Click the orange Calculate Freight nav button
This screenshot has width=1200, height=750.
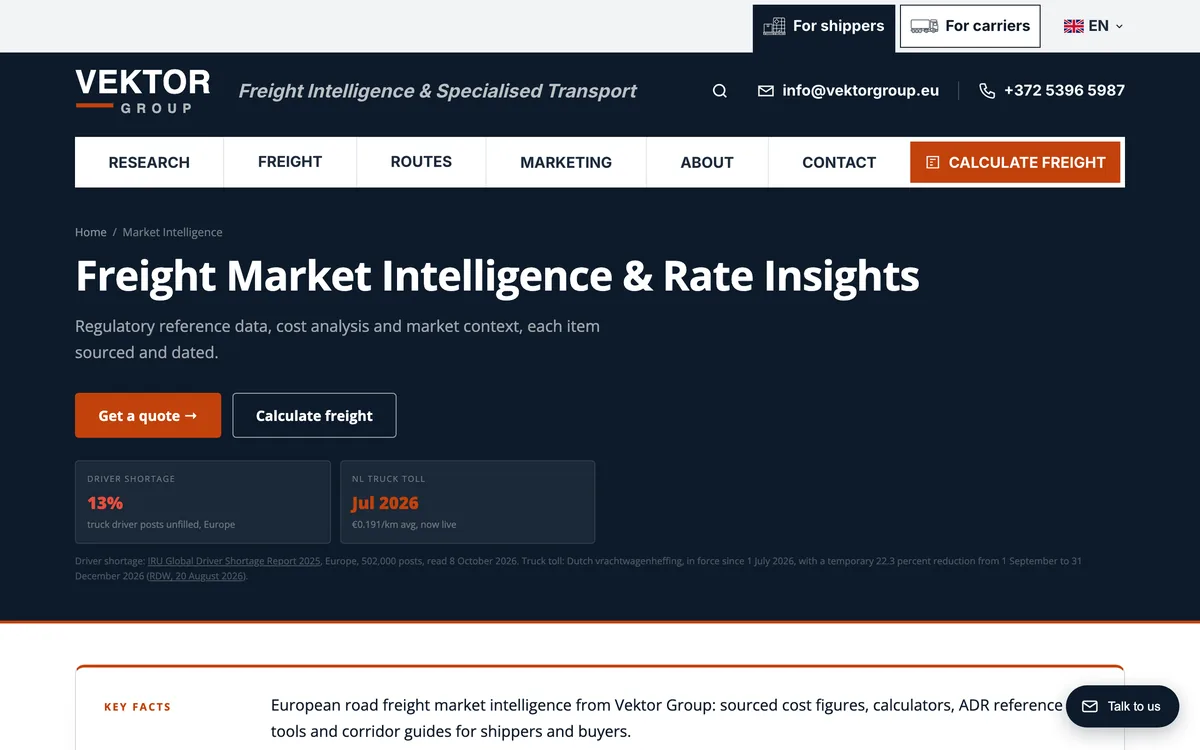[x=1015, y=162]
